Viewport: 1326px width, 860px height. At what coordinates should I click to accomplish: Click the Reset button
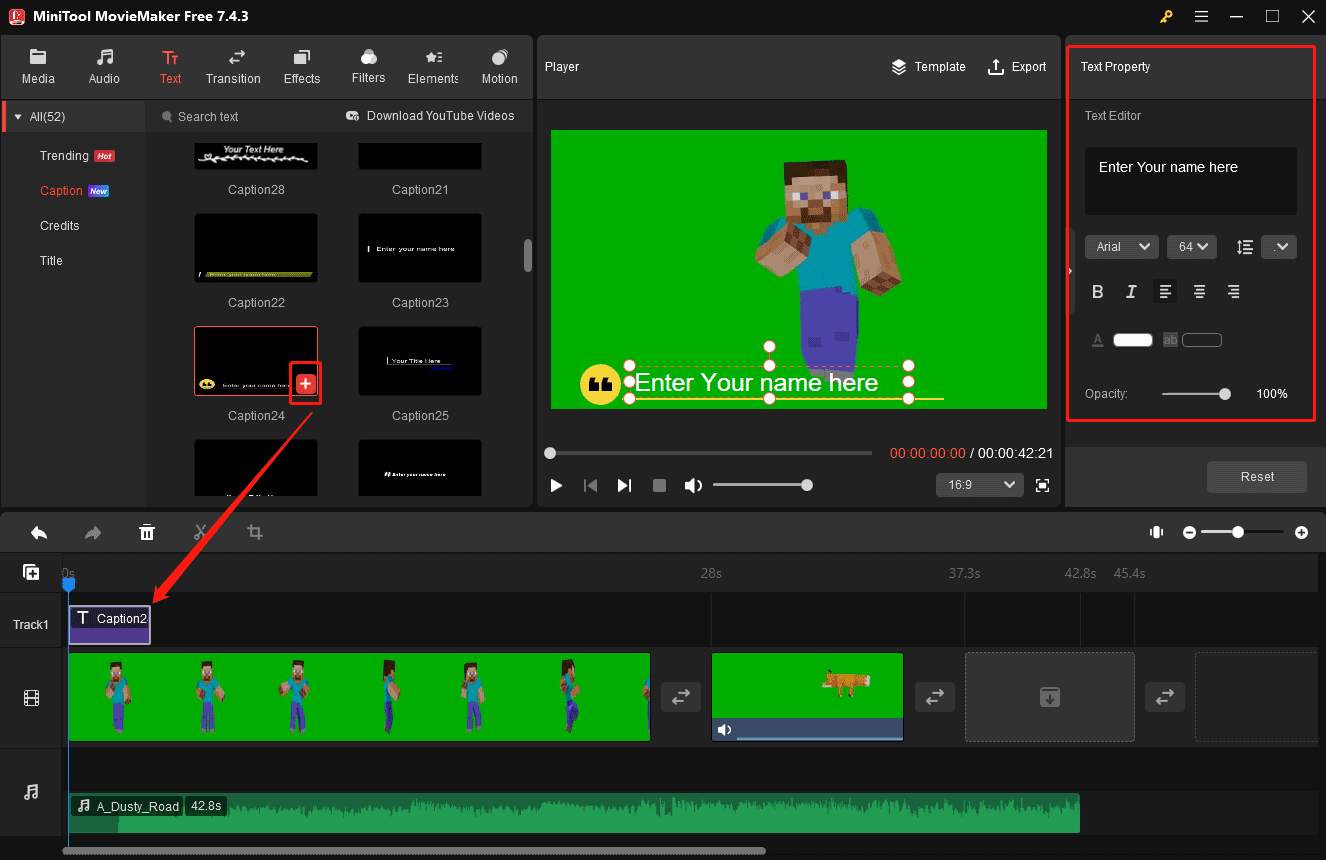1257,477
